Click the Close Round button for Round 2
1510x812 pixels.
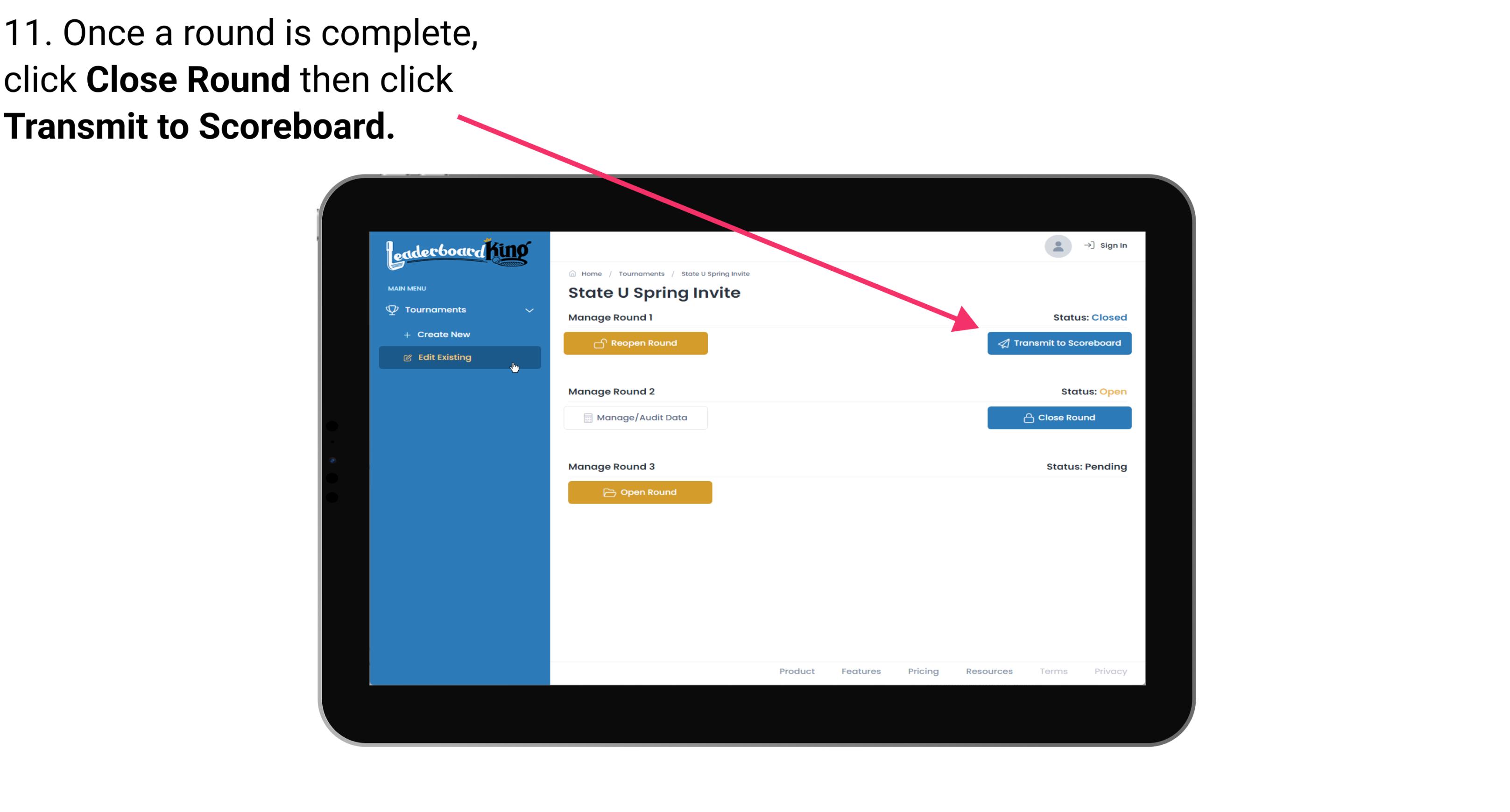[1059, 417]
